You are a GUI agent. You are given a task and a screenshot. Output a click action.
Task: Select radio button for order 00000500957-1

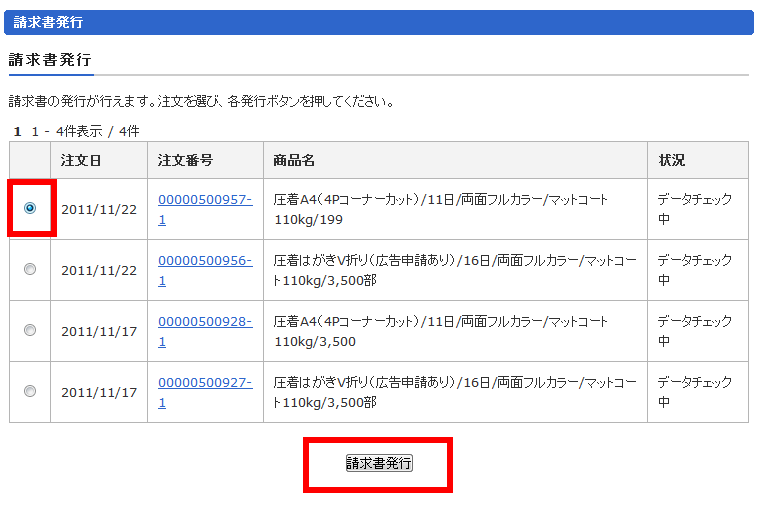coord(30,208)
